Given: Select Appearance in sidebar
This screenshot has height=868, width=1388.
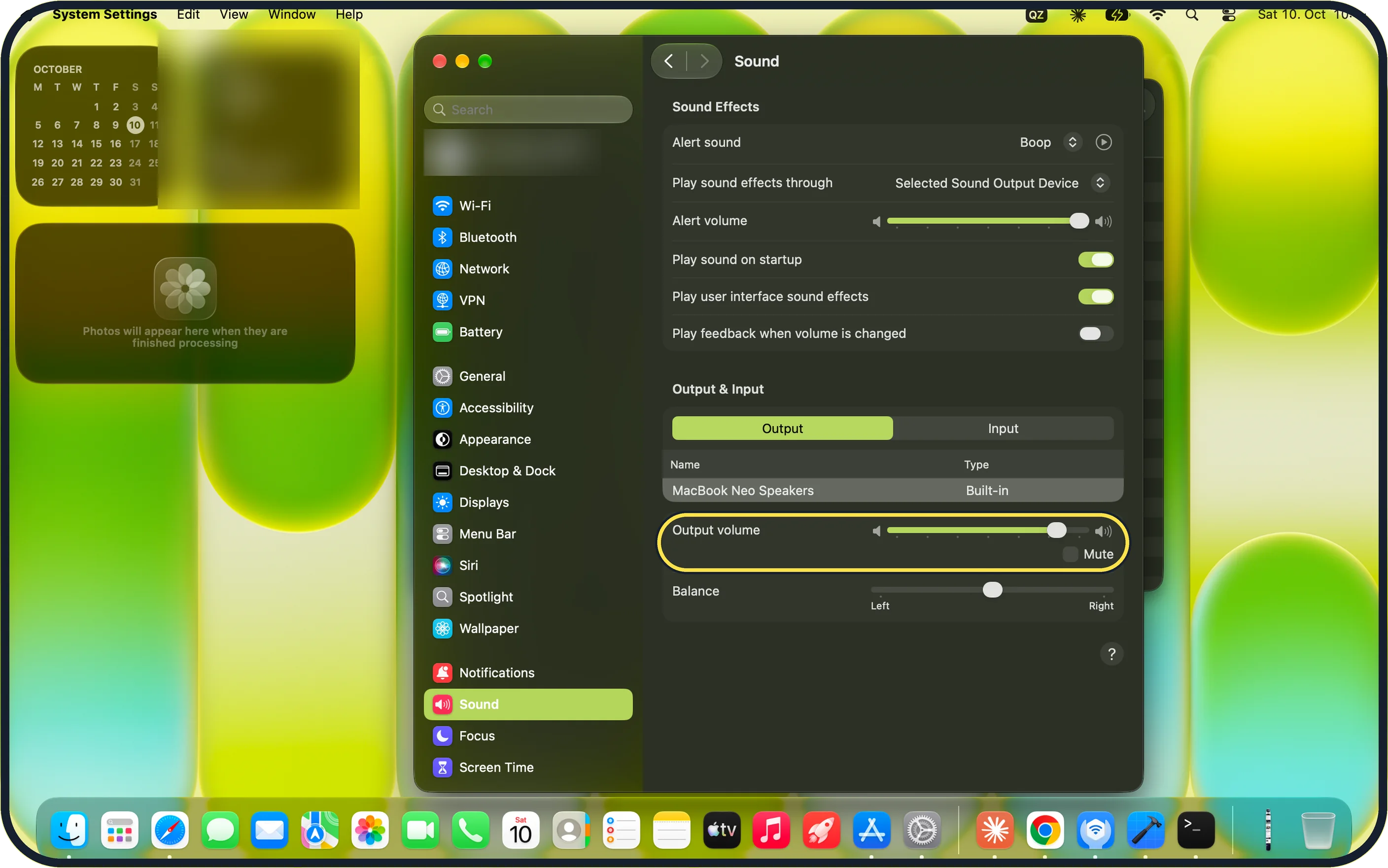Looking at the screenshot, I should (x=528, y=439).
